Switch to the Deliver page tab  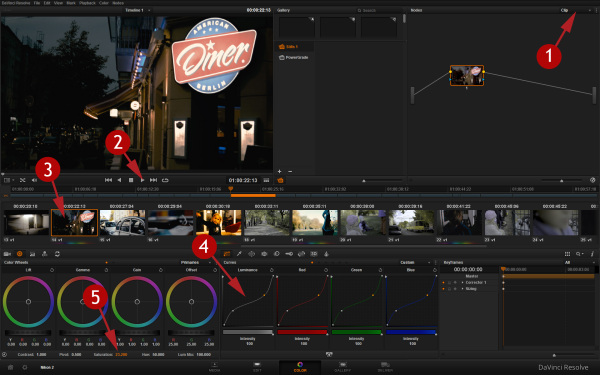(385, 367)
